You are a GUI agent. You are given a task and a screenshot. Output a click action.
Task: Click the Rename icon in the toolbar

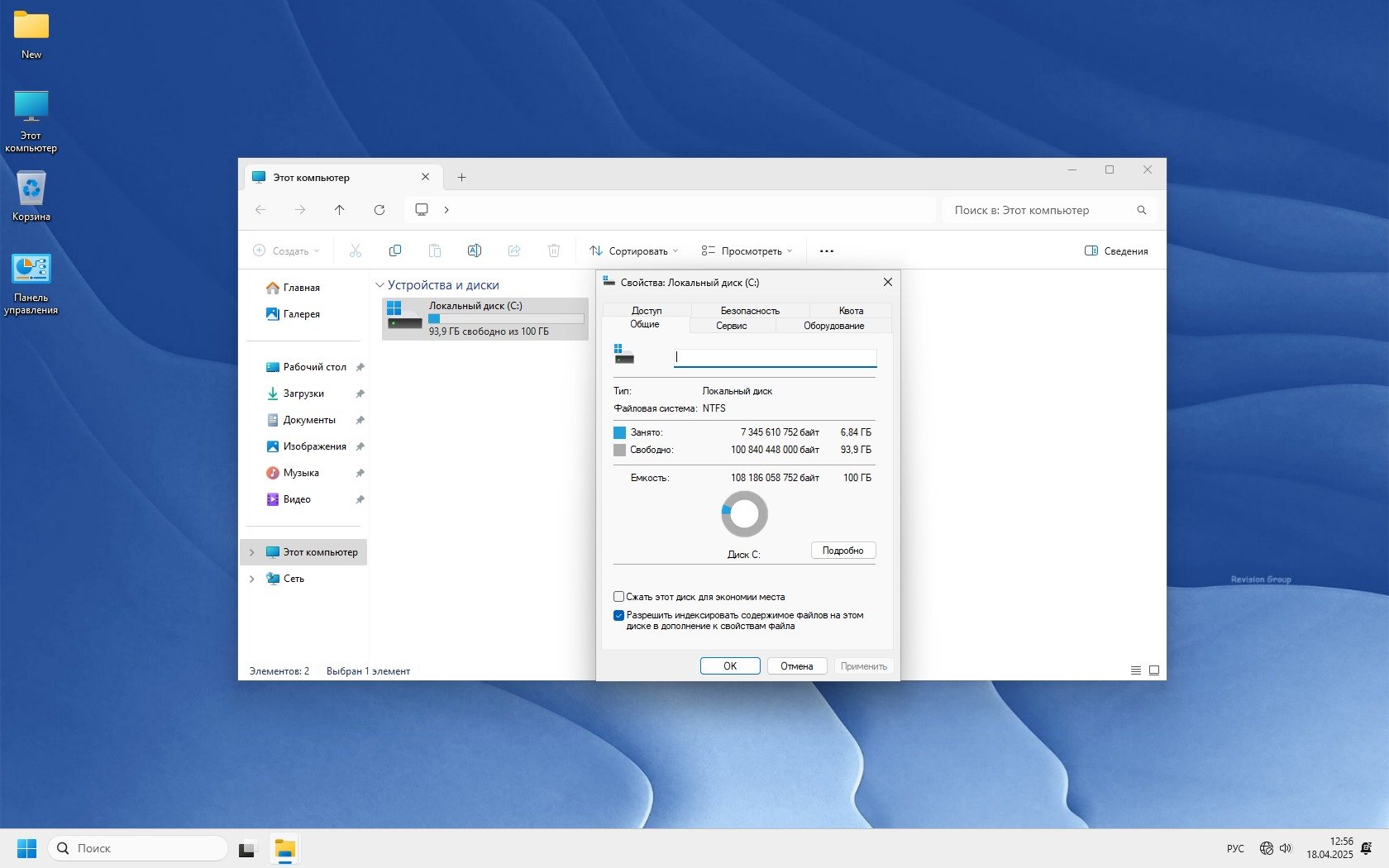point(475,250)
